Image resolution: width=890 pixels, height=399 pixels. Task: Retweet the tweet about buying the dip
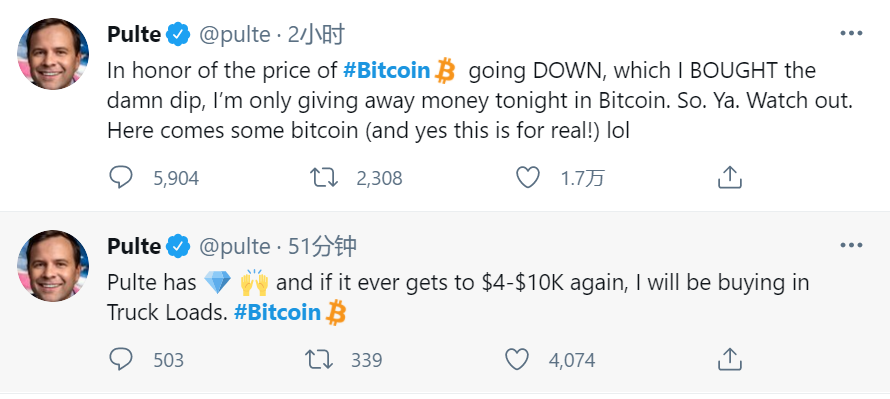pos(324,178)
